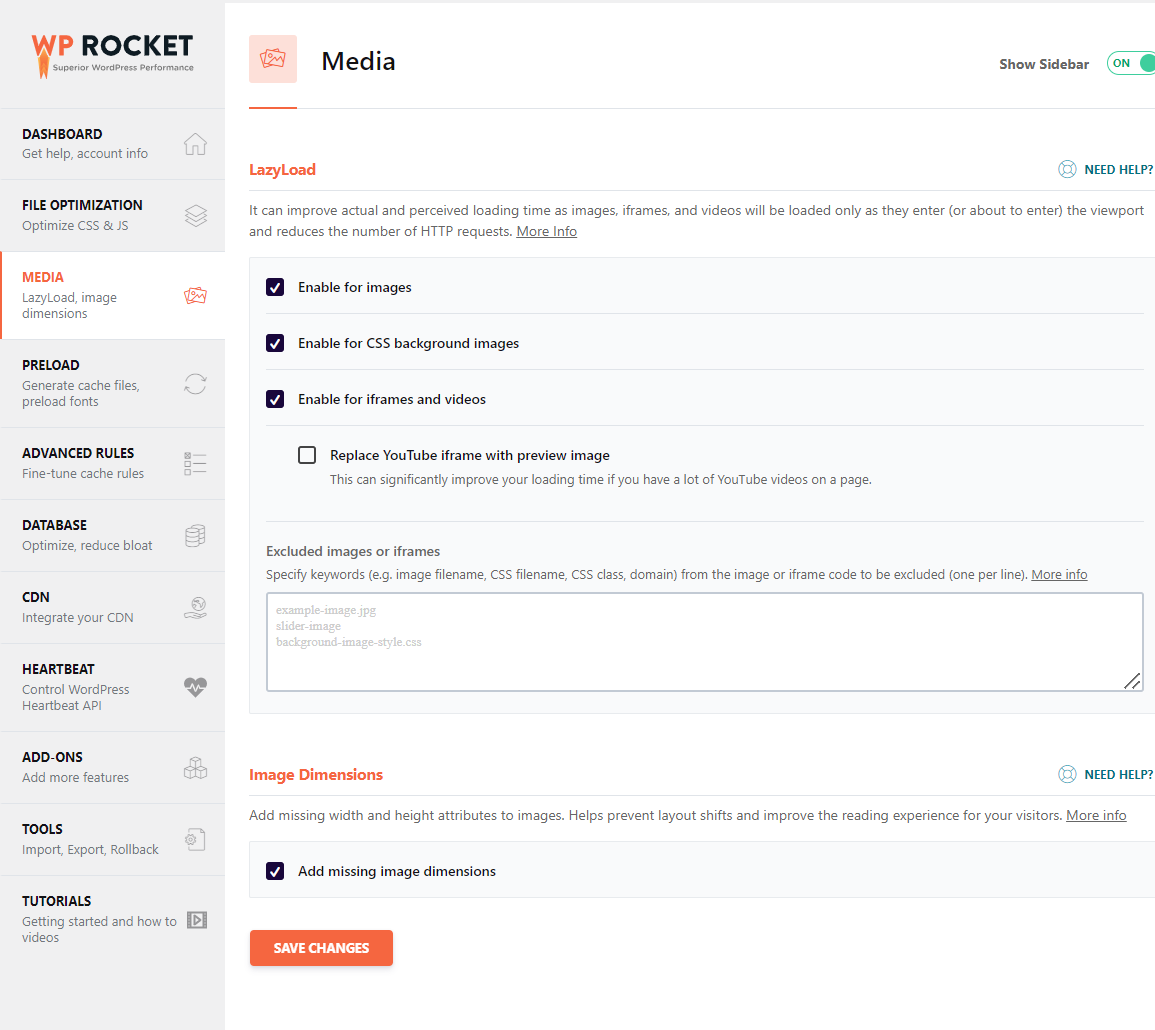The width and height of the screenshot is (1155, 1030).
Task: Click the Tools gear document icon
Action: point(195,839)
